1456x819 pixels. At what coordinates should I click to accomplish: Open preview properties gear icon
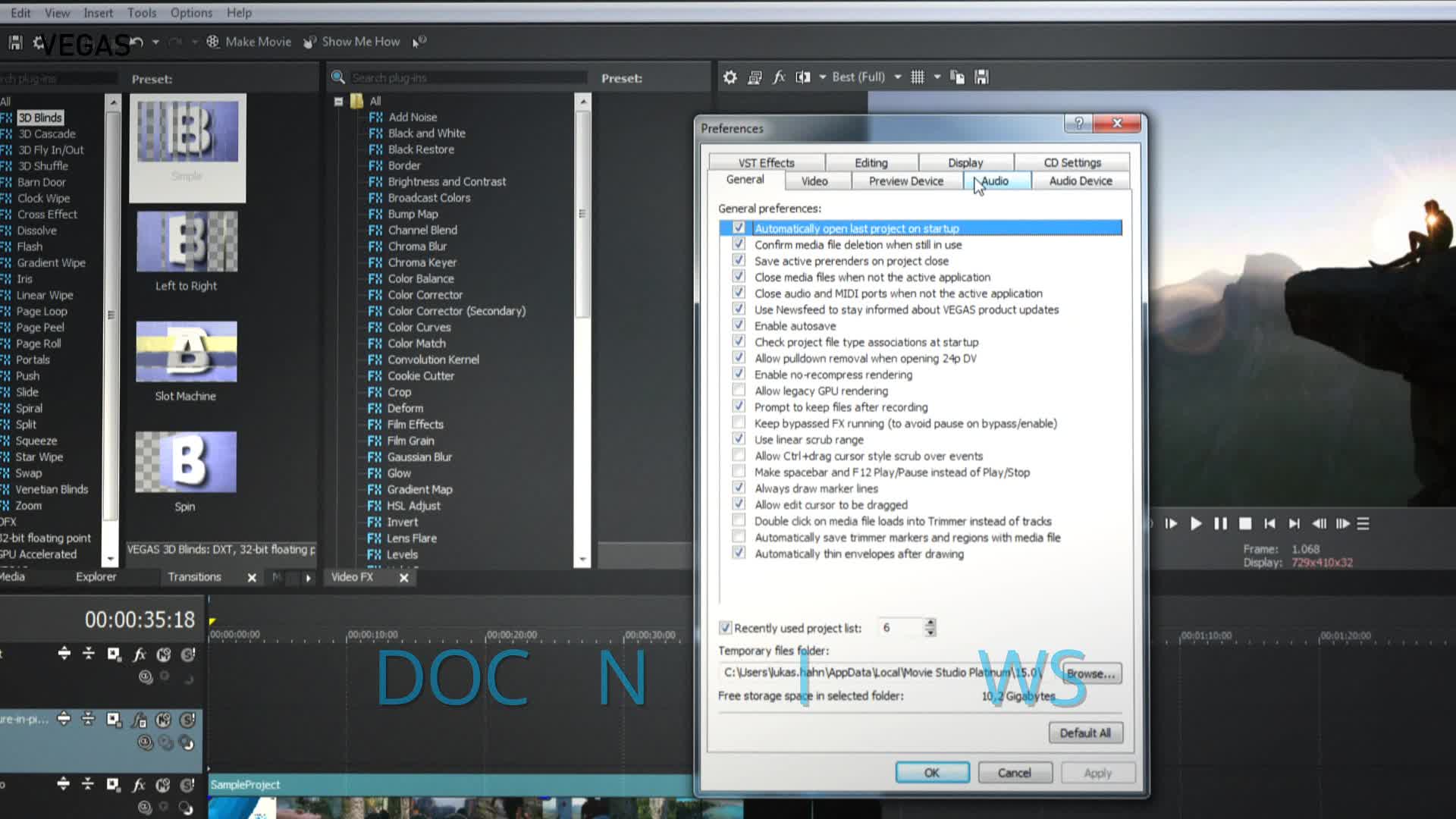(x=730, y=77)
